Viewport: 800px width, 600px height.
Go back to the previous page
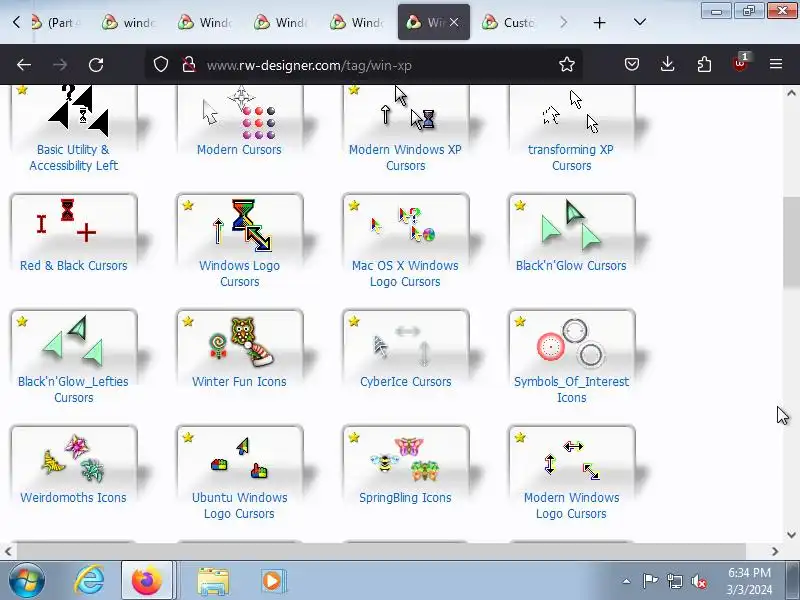tap(24, 65)
